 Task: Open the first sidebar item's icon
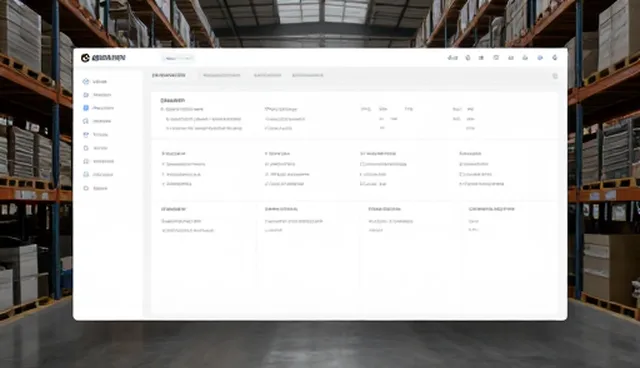(x=86, y=82)
